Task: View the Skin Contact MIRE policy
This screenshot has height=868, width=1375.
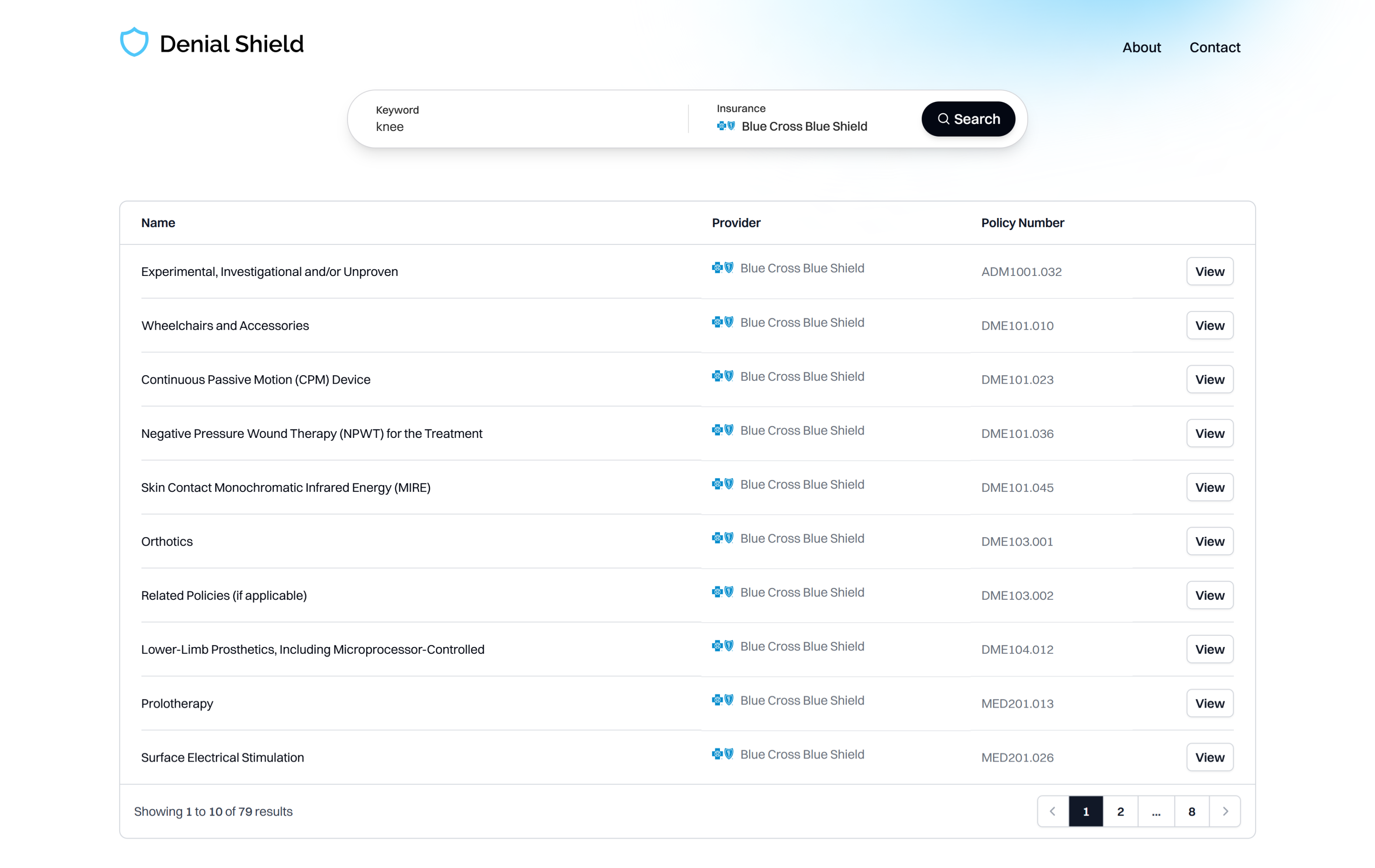Action: pyautogui.click(x=1209, y=487)
